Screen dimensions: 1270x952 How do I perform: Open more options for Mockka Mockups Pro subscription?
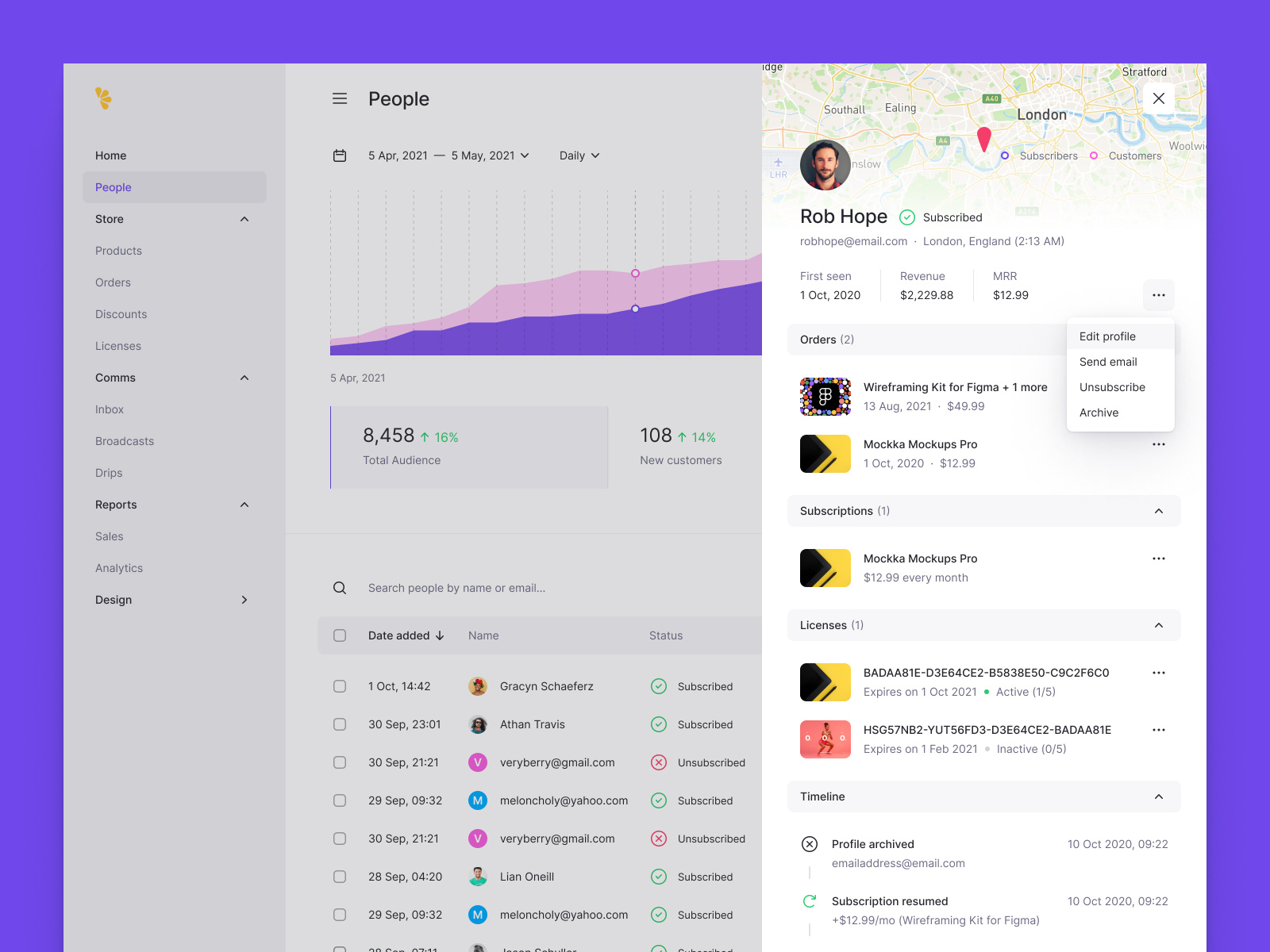(x=1158, y=559)
